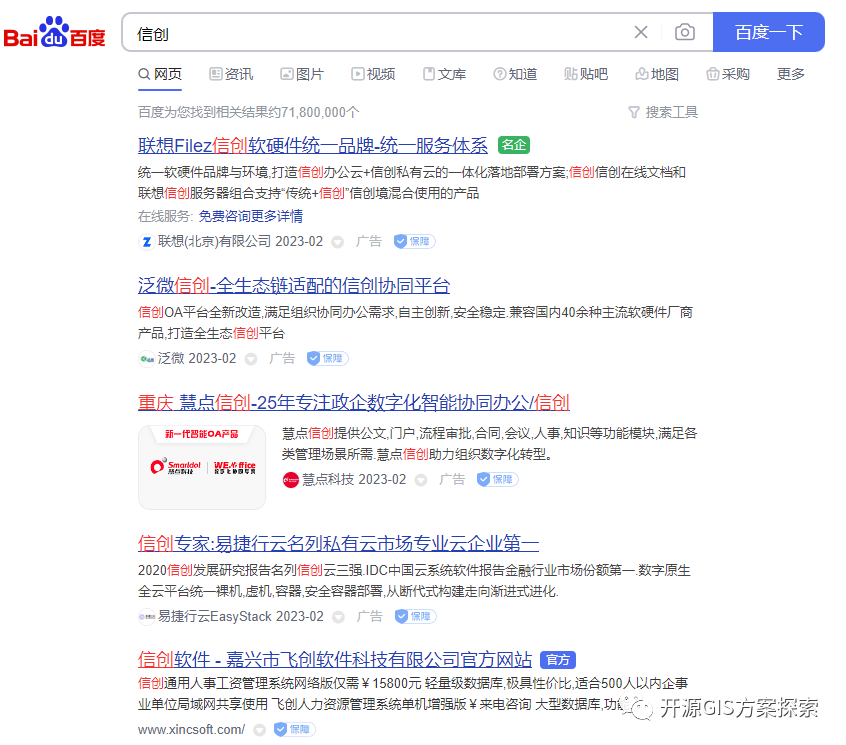Open the 文库 tab
This screenshot has width=846, height=745.
point(444,74)
